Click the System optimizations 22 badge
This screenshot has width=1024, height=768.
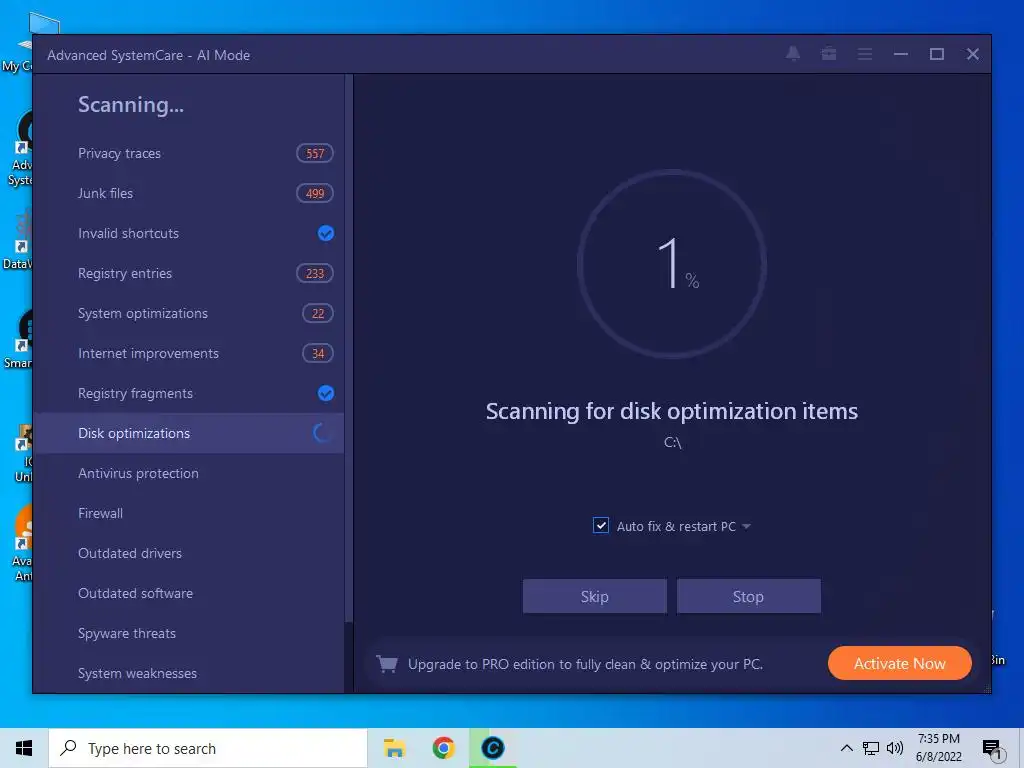(317, 313)
